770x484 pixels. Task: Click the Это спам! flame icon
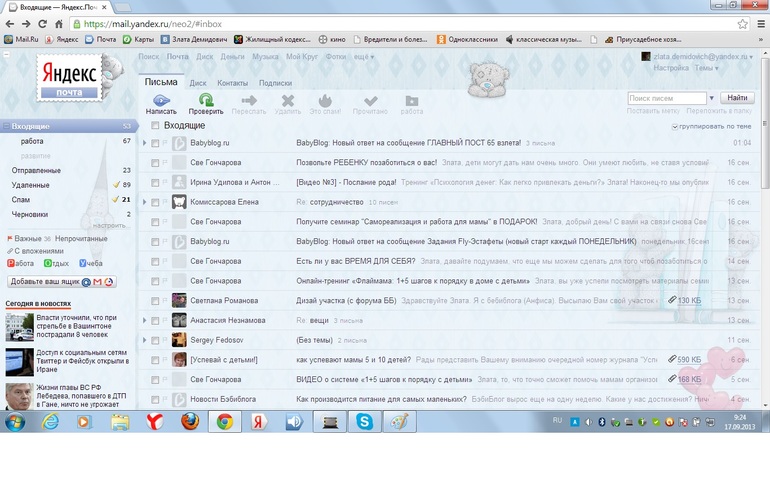(x=325, y=100)
